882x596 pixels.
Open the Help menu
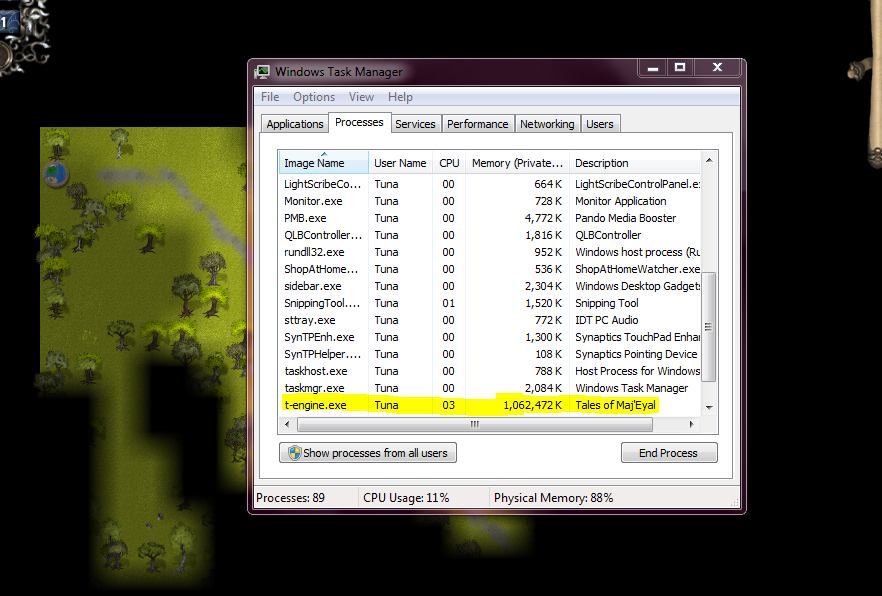click(x=400, y=97)
